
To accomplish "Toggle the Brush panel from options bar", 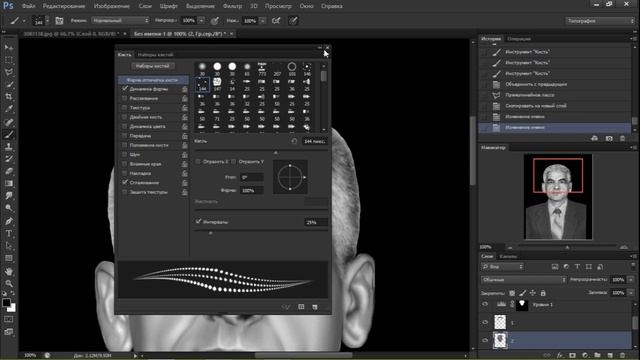I will 59,20.
